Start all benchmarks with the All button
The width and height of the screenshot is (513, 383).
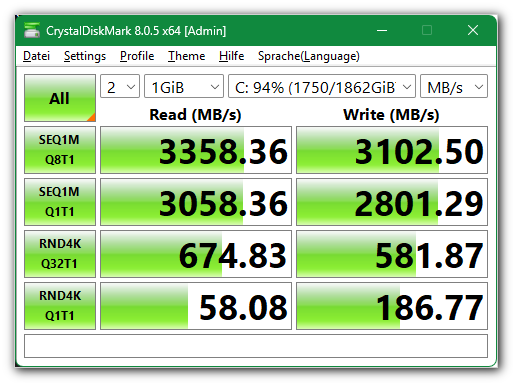pyautogui.click(x=60, y=98)
